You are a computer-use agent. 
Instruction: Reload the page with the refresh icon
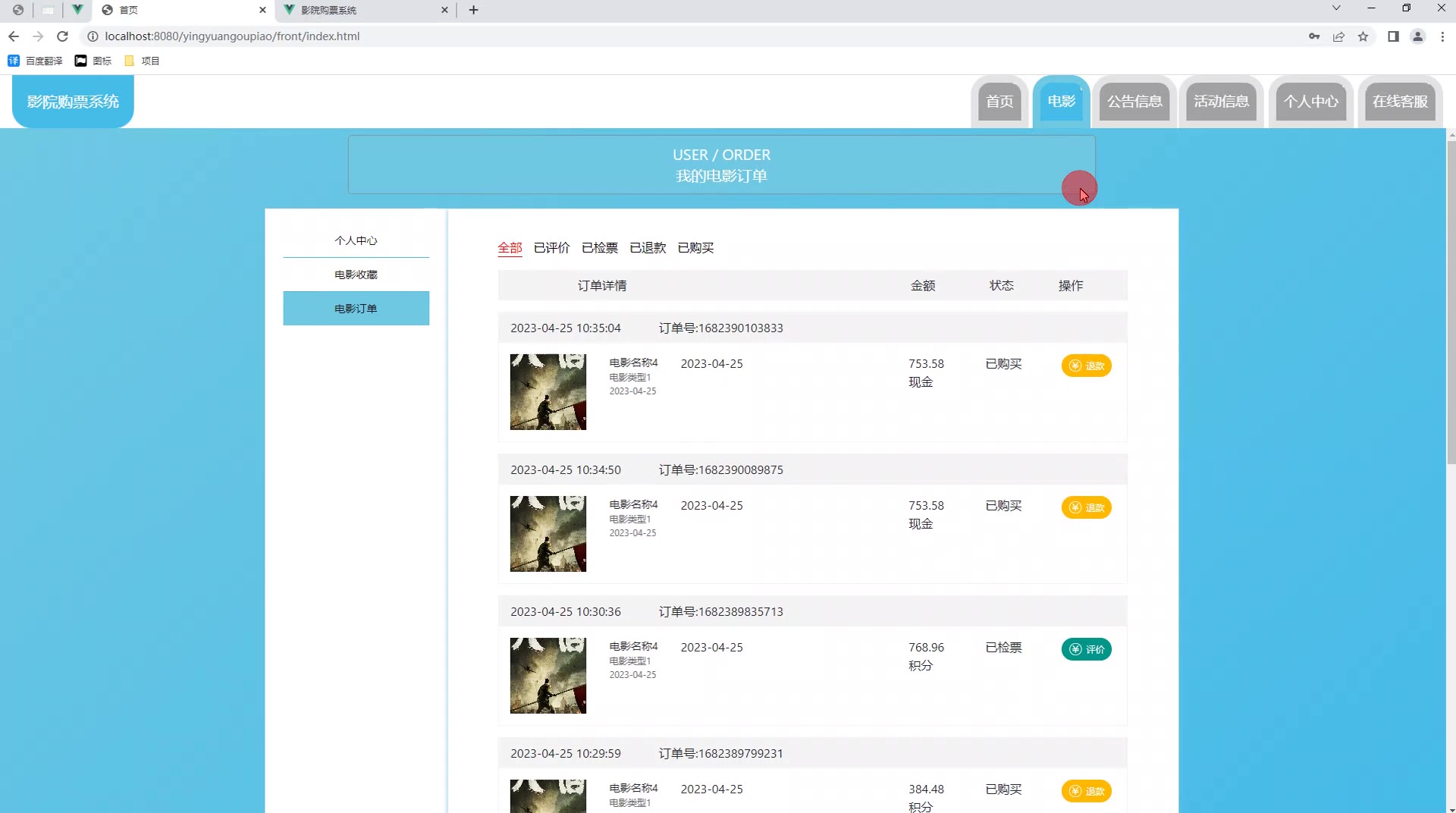(x=63, y=36)
